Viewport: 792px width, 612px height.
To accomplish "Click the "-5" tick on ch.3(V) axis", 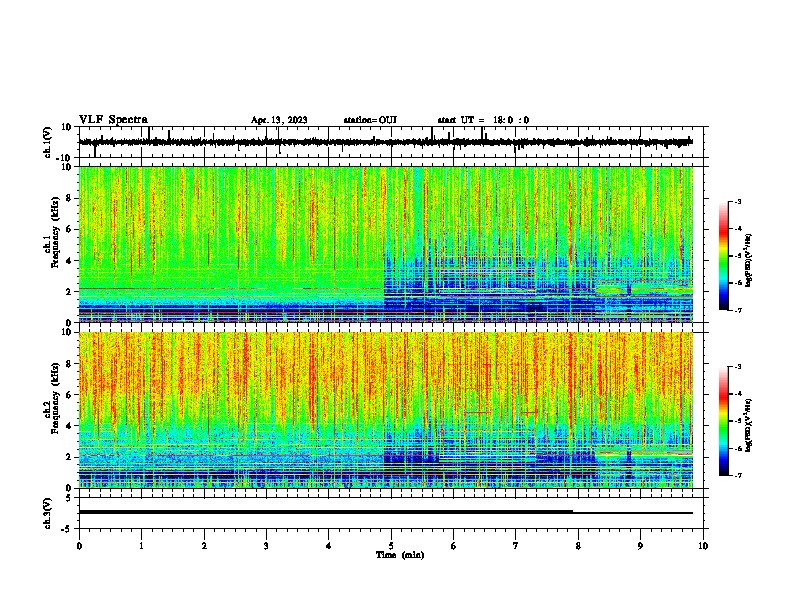I will [68, 529].
